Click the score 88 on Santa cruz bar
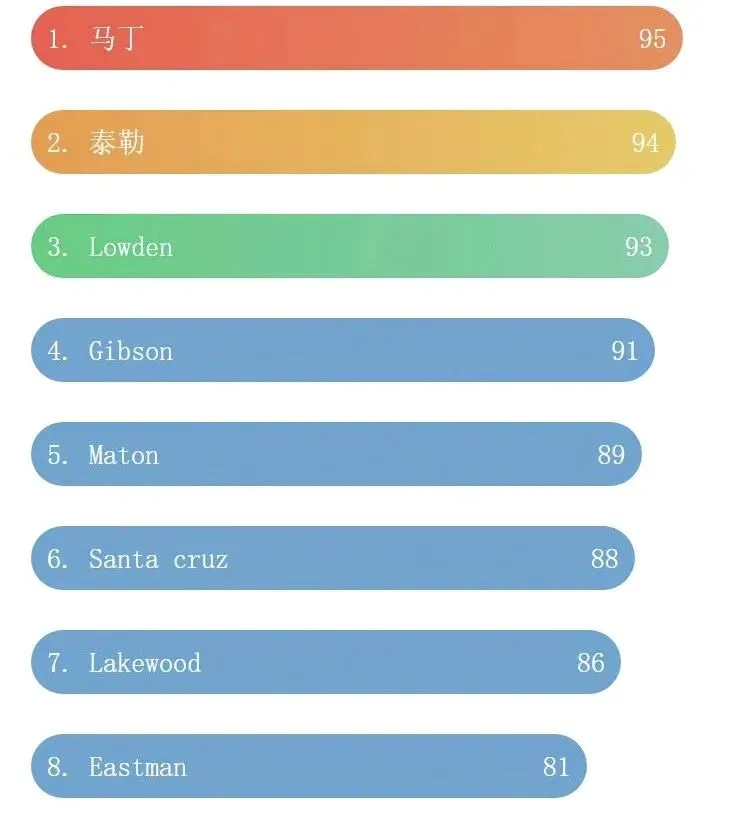This screenshot has height=816, width=748. pos(604,559)
